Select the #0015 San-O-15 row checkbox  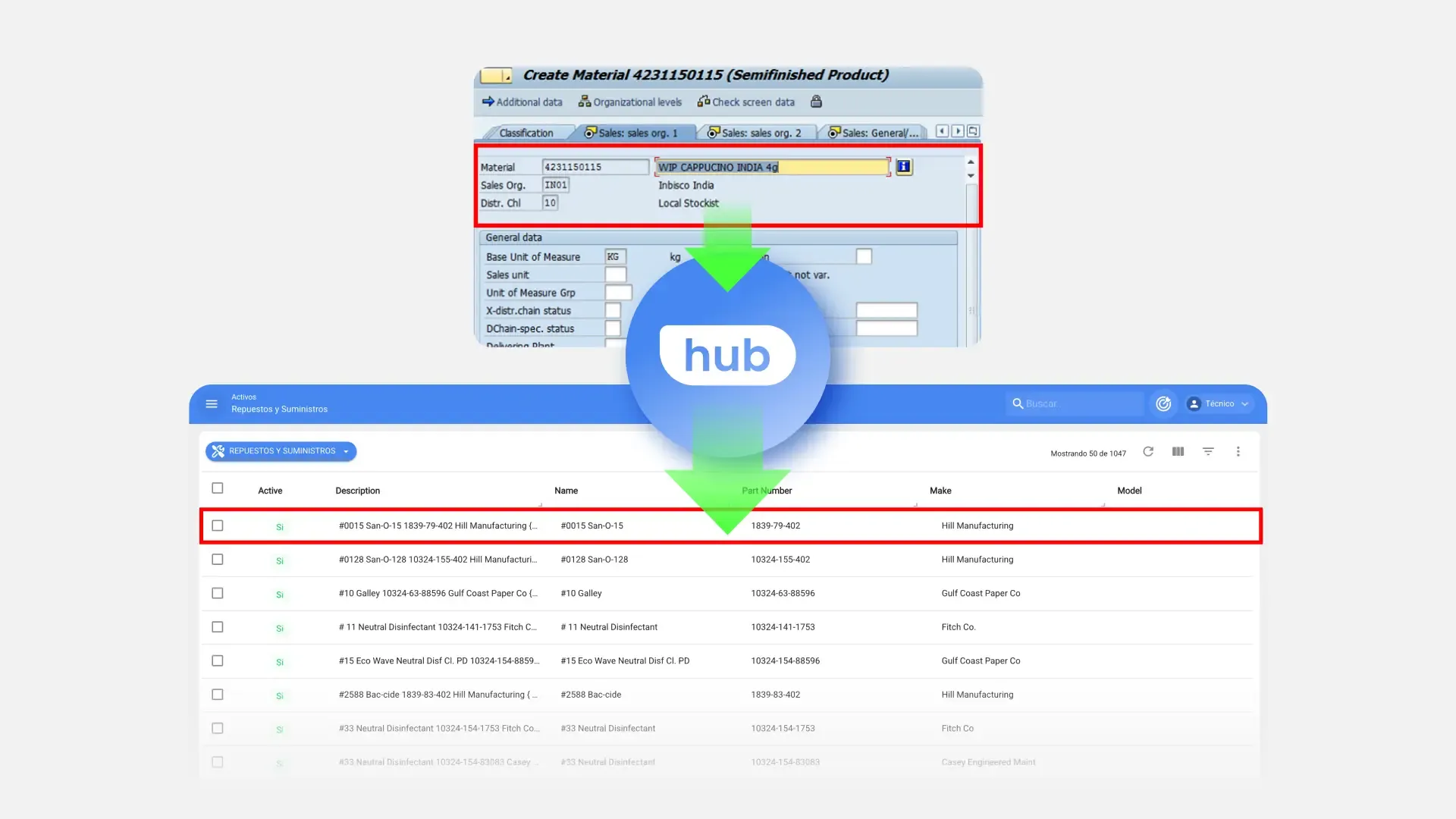(218, 526)
